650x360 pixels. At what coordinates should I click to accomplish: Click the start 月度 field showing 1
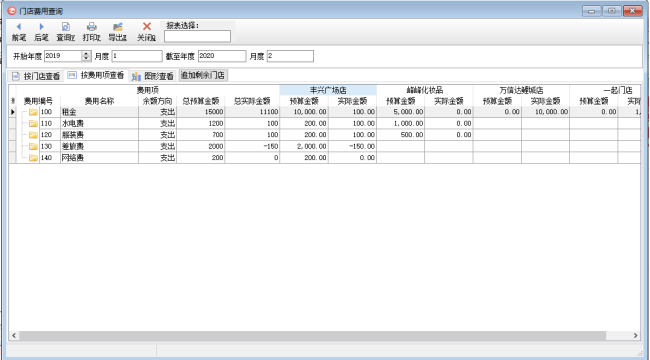137,56
